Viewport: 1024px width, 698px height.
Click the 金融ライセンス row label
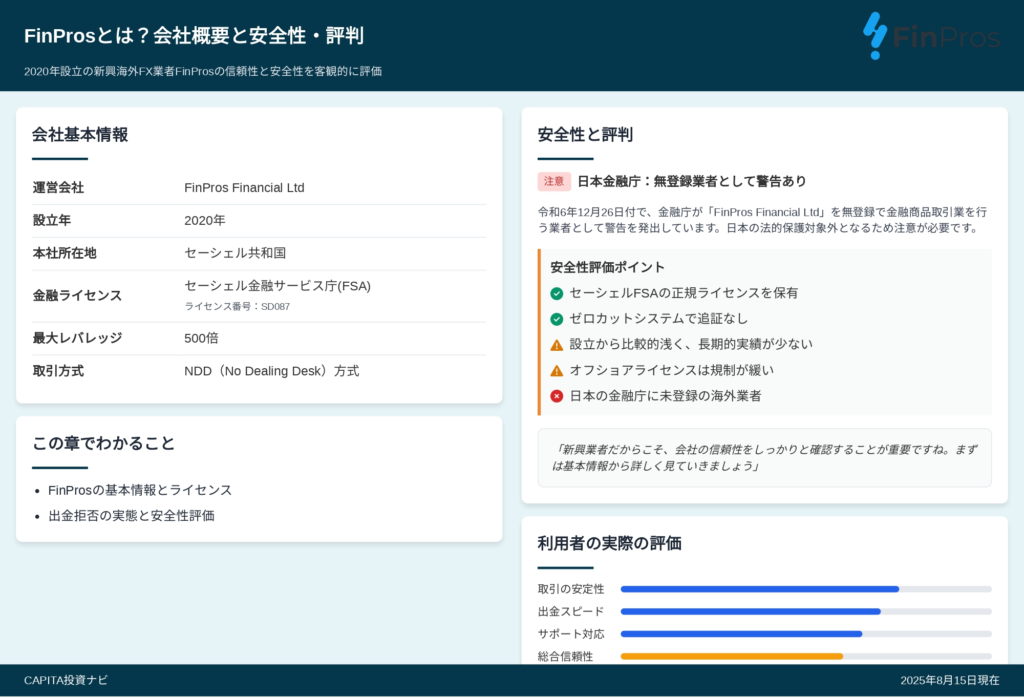click(77, 295)
